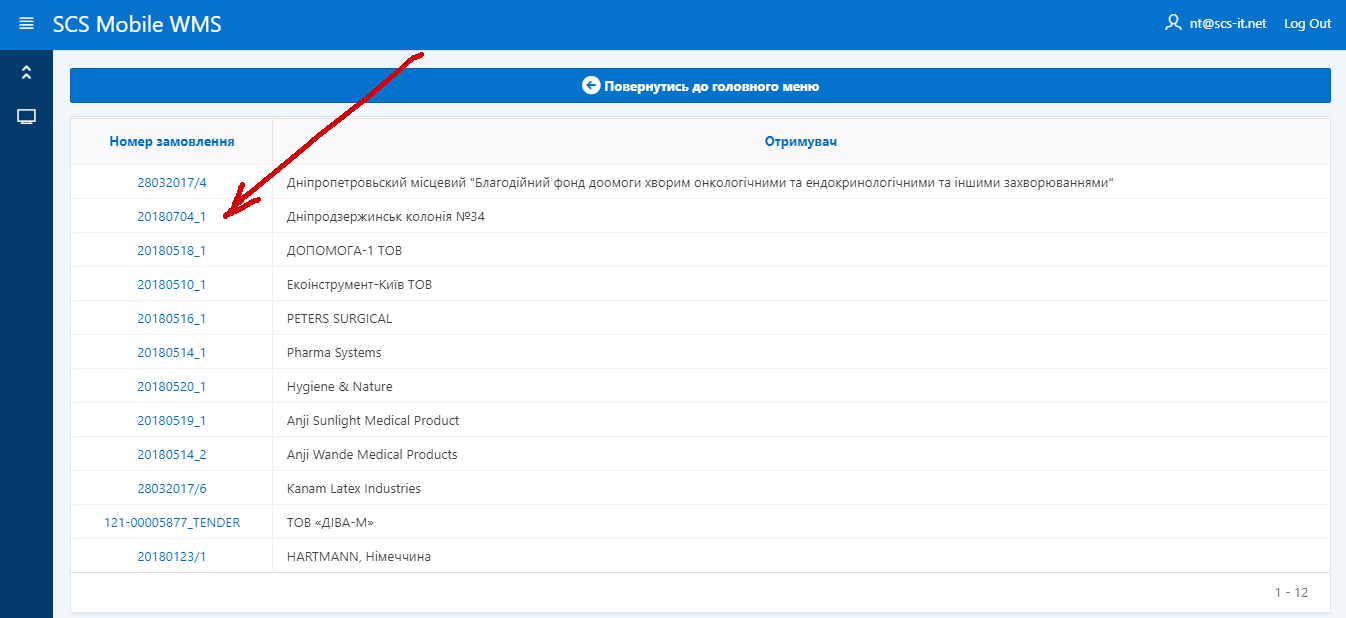1346x618 pixels.
Task: Select recipient PETERS SURGICAL
Action: [340, 319]
